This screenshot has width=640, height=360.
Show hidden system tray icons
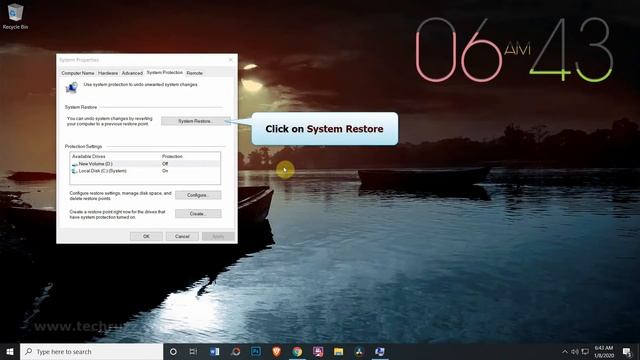(x=565, y=351)
